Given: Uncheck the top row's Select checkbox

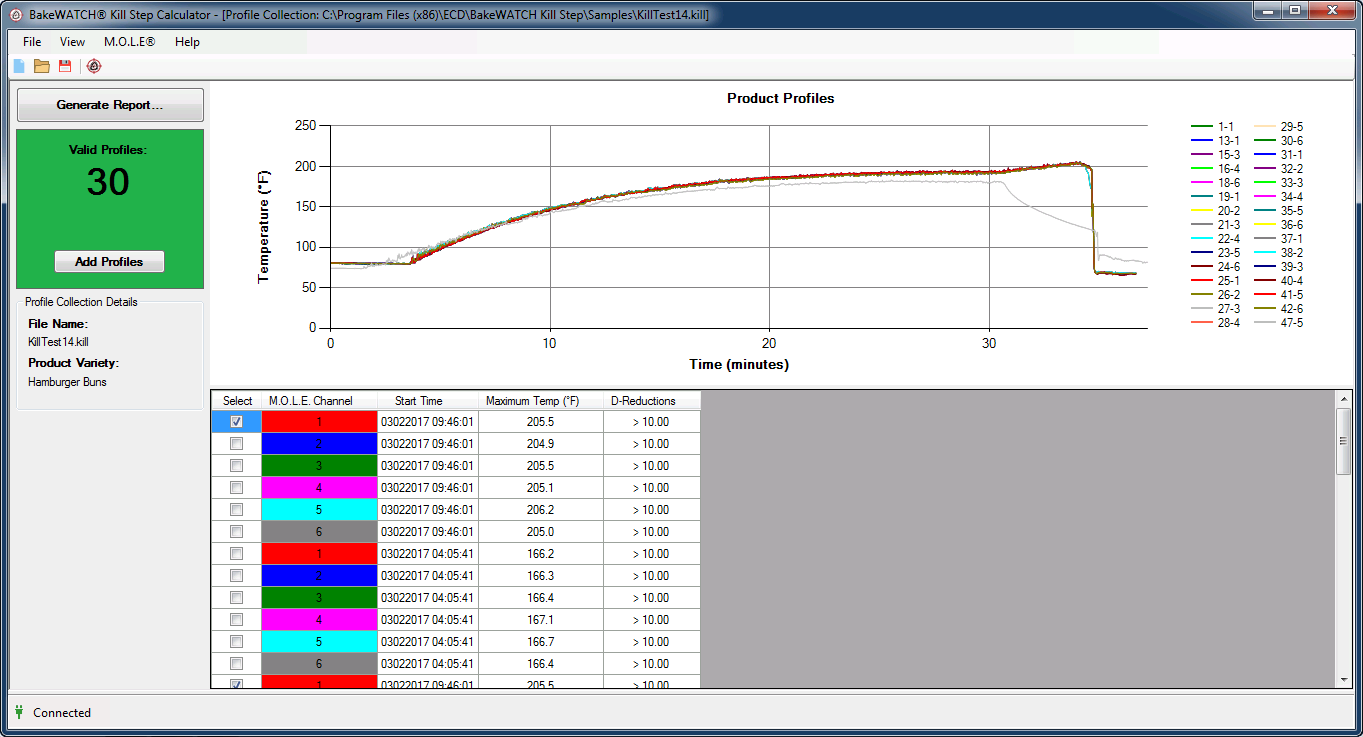Looking at the screenshot, I should [236, 422].
